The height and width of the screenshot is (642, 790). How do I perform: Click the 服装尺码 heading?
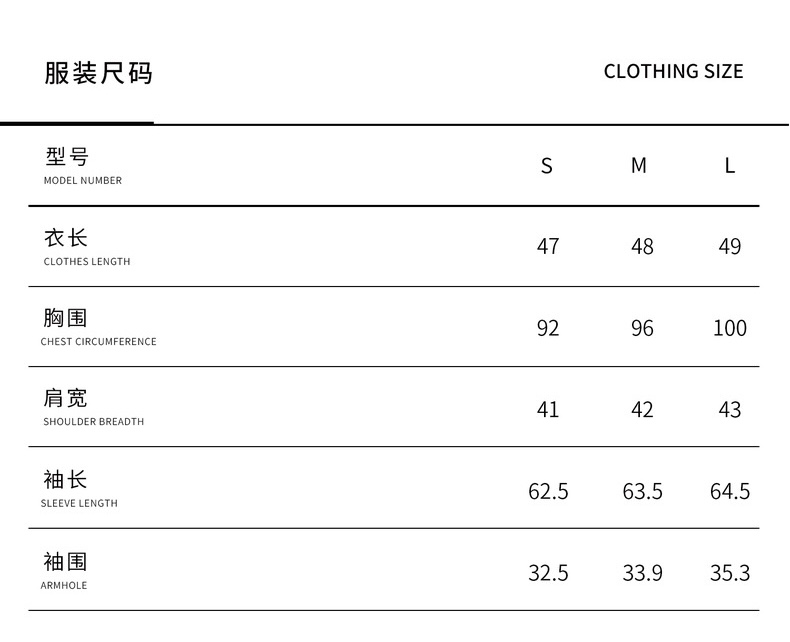tap(98, 73)
